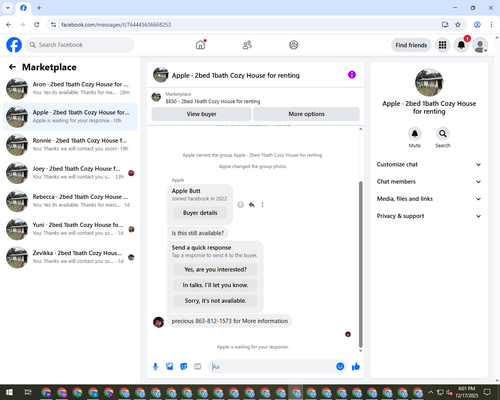The image size is (500, 400).
Task: Go to the Home feed icon
Action: [200, 45]
